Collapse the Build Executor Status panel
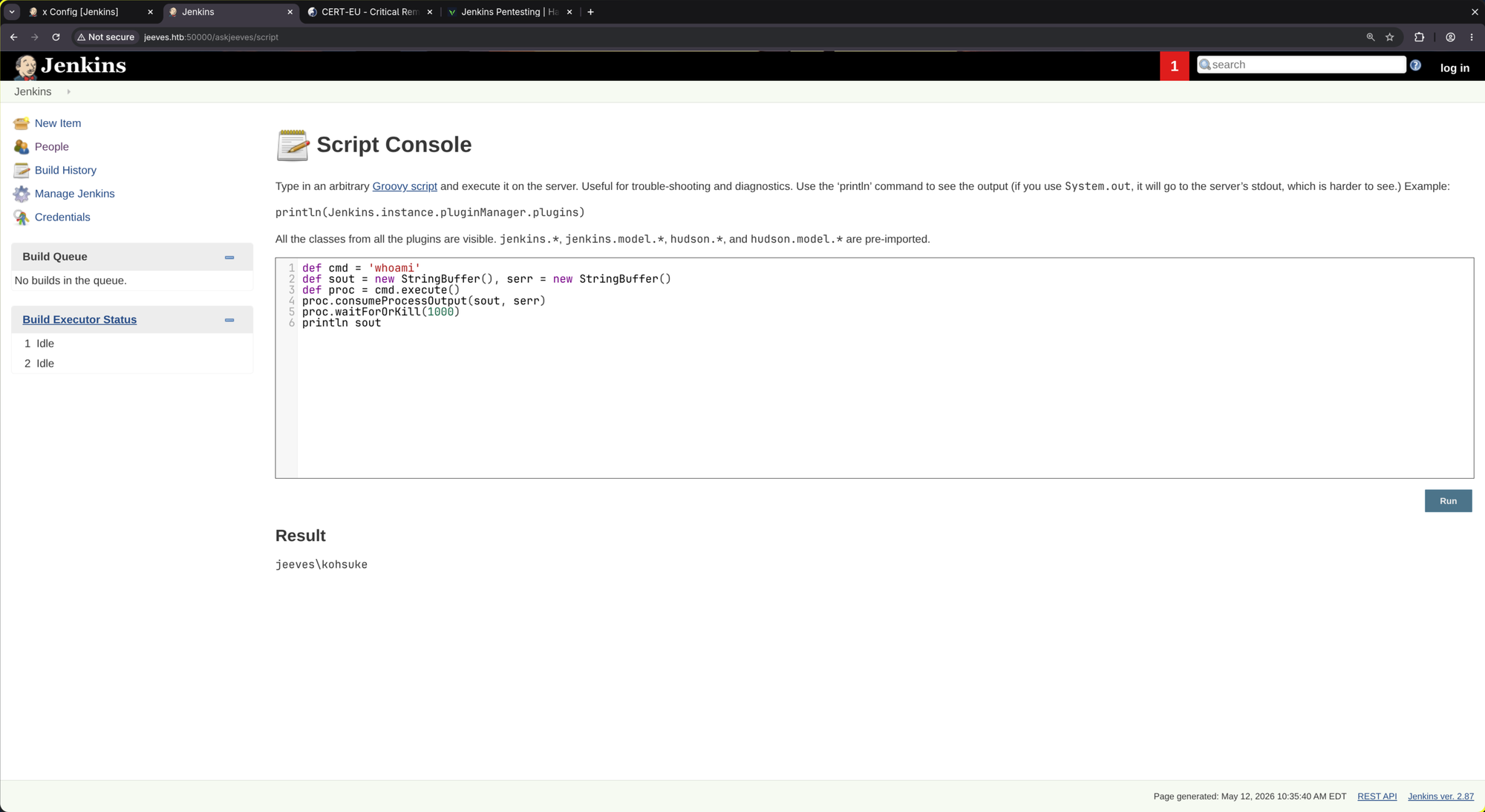Screen dimensions: 1485x812 point(229,321)
